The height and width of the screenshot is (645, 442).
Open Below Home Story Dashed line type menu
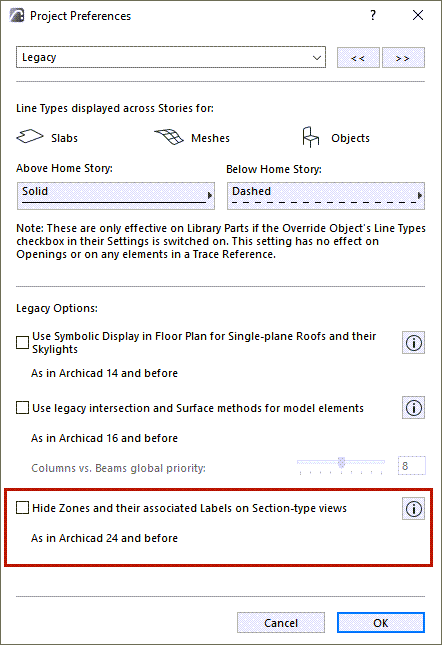(326, 196)
